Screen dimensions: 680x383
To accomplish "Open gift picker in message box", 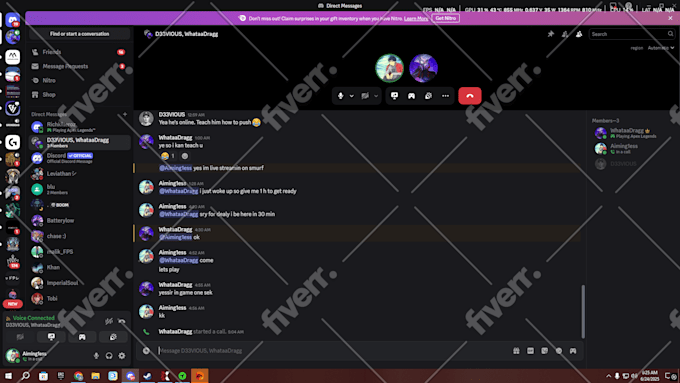I will (x=516, y=350).
